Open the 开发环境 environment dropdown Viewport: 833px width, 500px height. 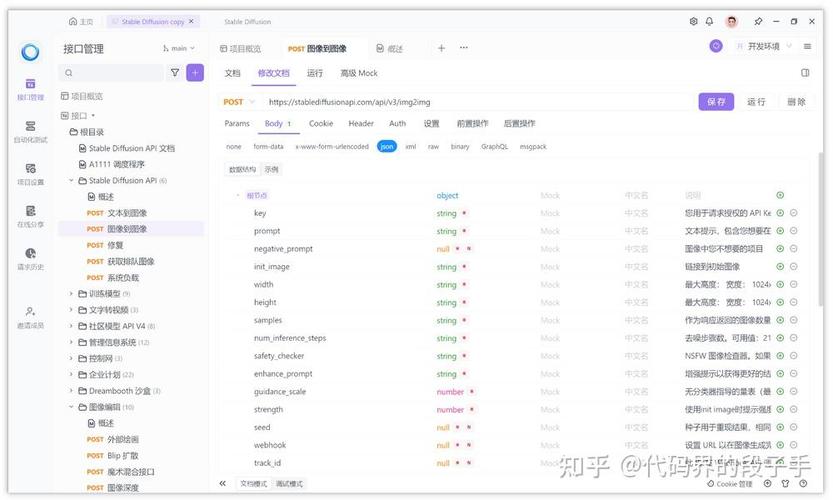point(764,46)
